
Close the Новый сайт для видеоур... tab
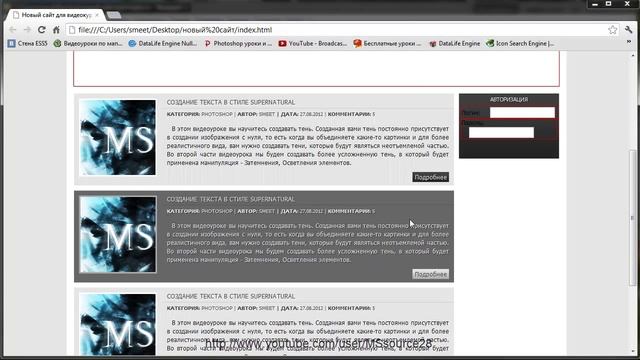(x=97, y=15)
